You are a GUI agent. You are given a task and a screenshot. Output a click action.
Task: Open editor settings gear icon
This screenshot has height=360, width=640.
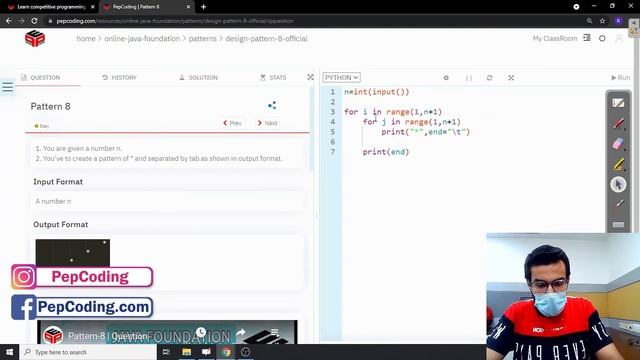coord(446,78)
